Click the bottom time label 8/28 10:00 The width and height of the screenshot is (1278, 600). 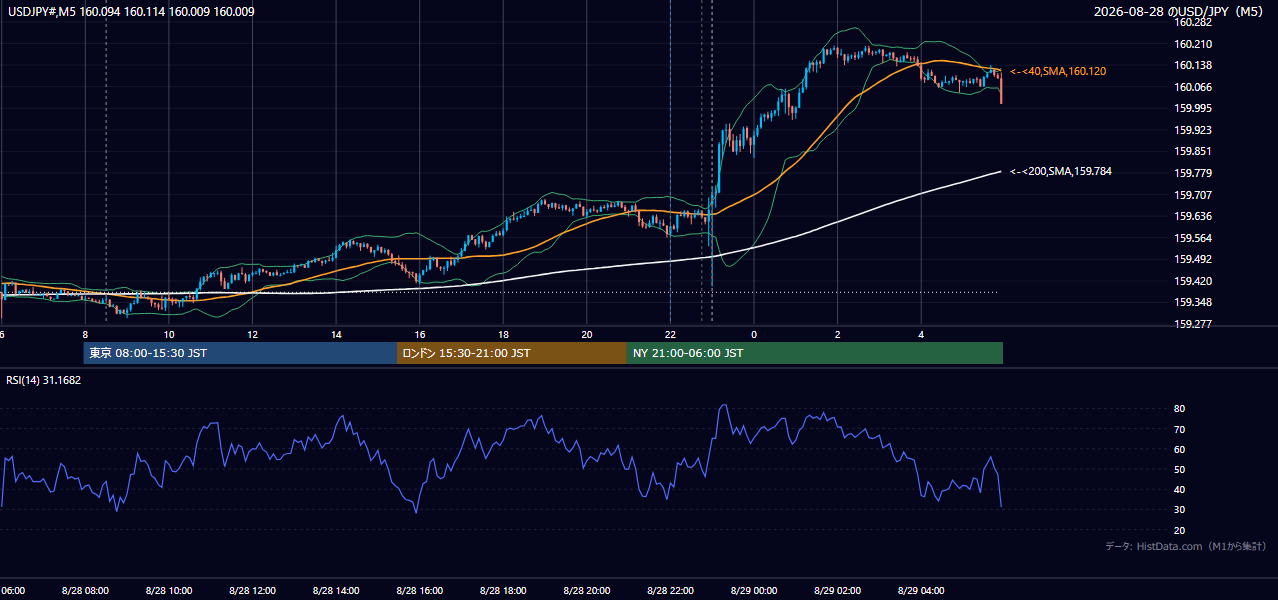click(169, 590)
